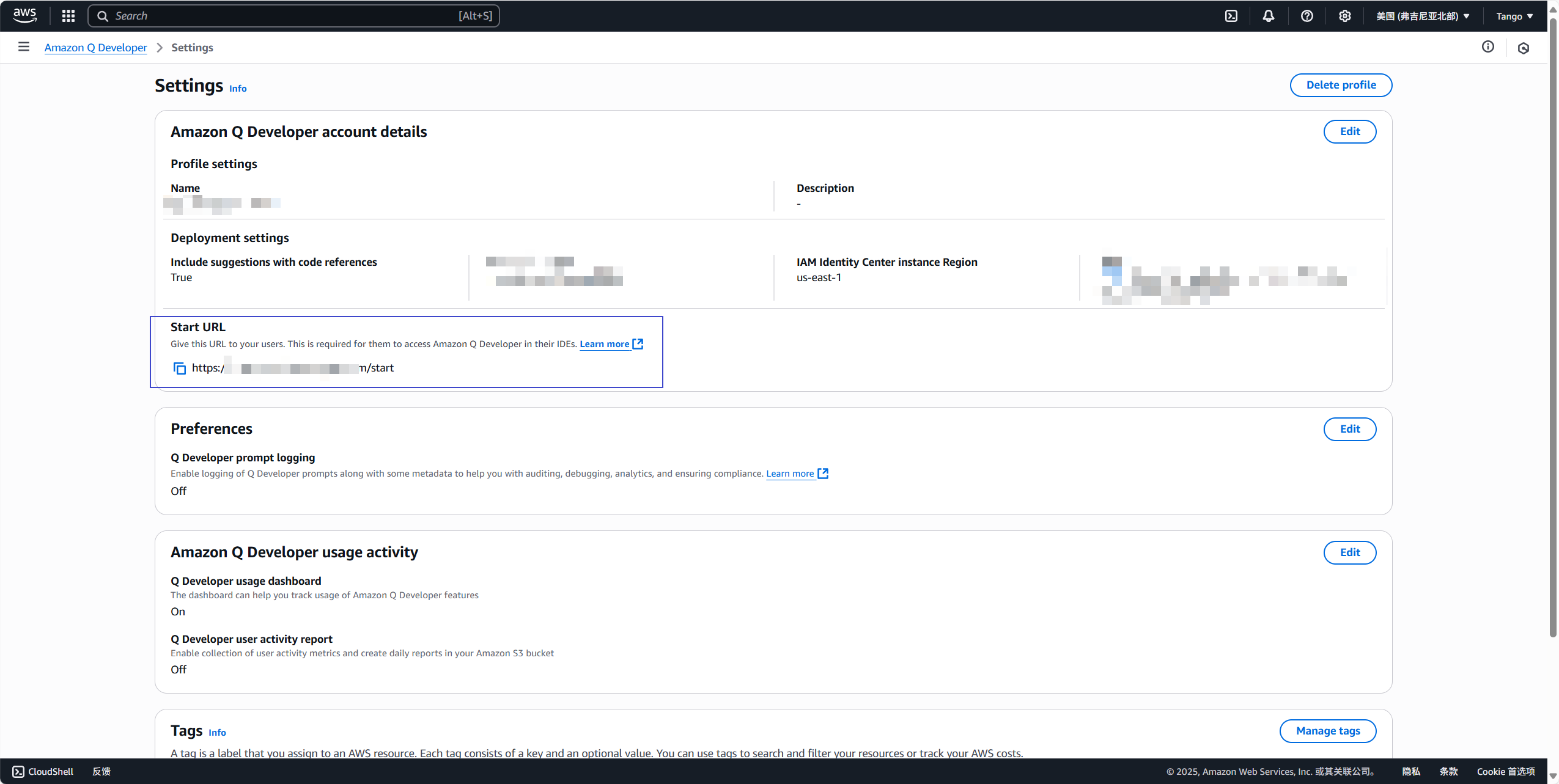Click Delete profile button
1559x784 pixels.
click(x=1340, y=85)
